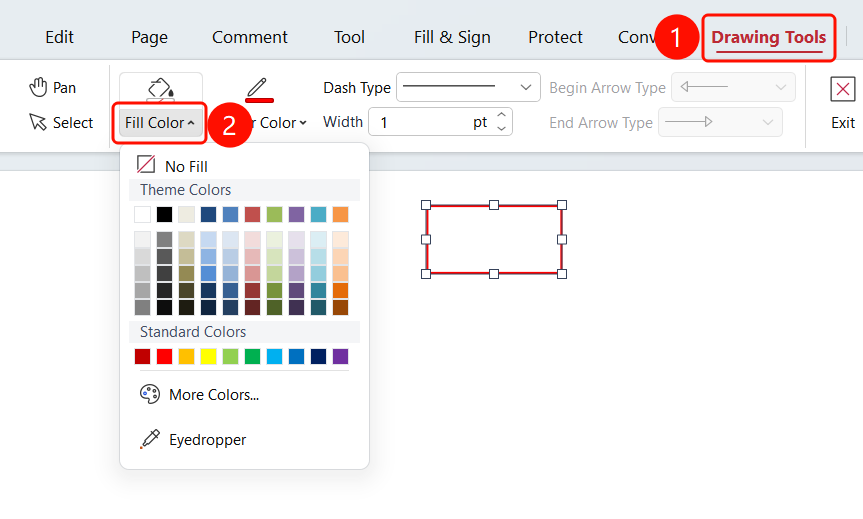Open the stroke Color dropdown arrow

(x=303, y=123)
